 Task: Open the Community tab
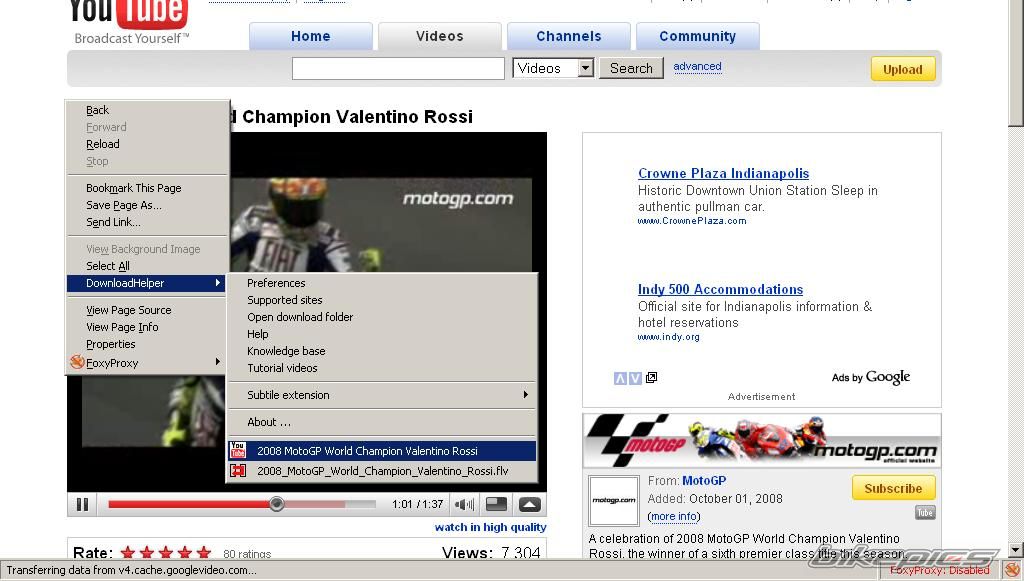point(697,37)
